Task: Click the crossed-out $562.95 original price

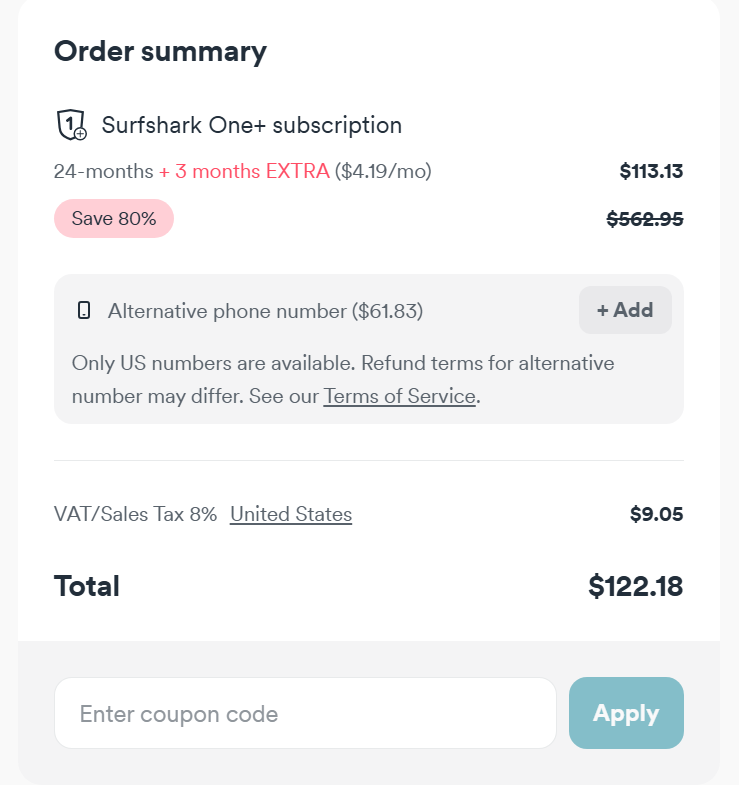Action: [645, 219]
